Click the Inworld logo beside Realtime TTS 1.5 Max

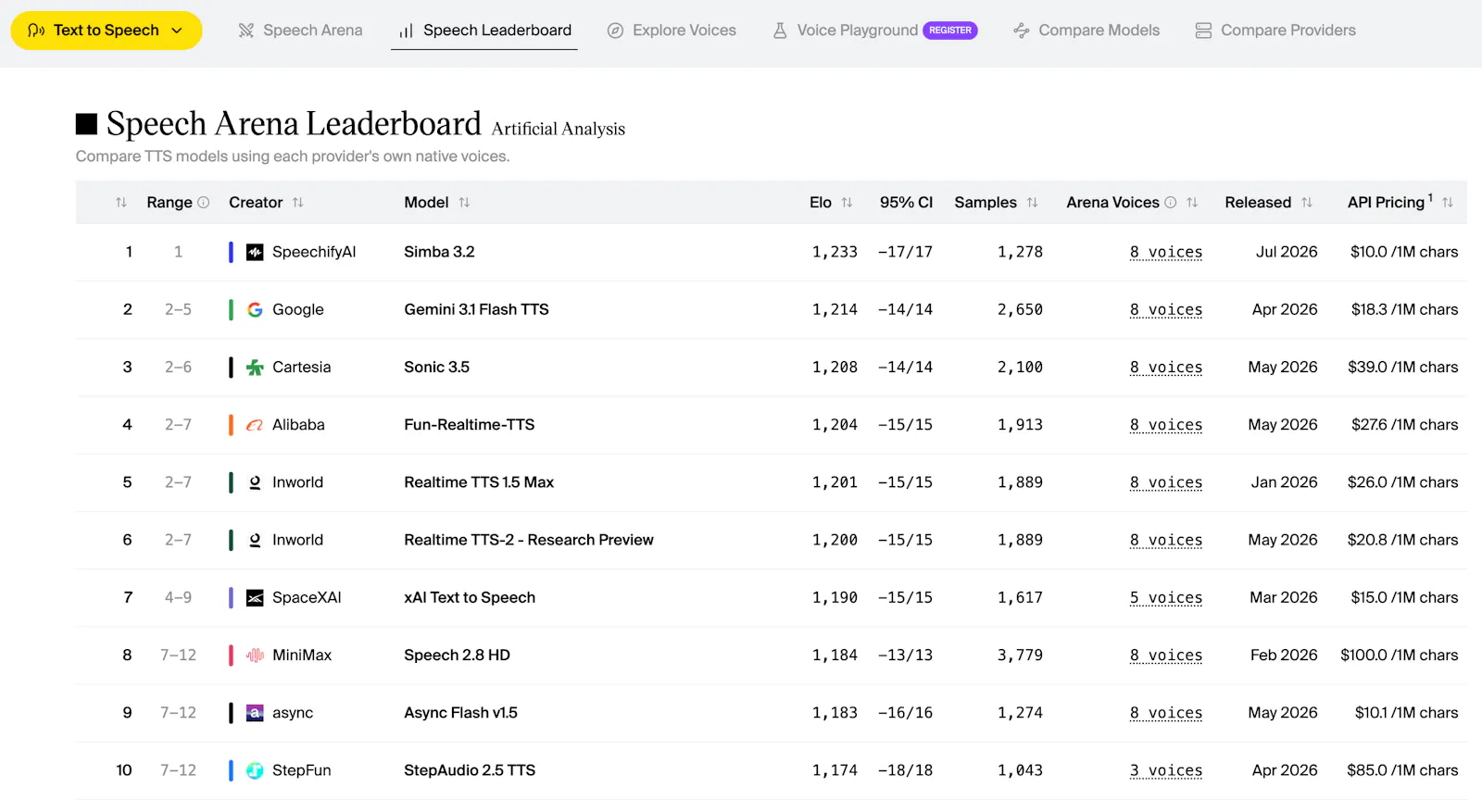point(255,482)
